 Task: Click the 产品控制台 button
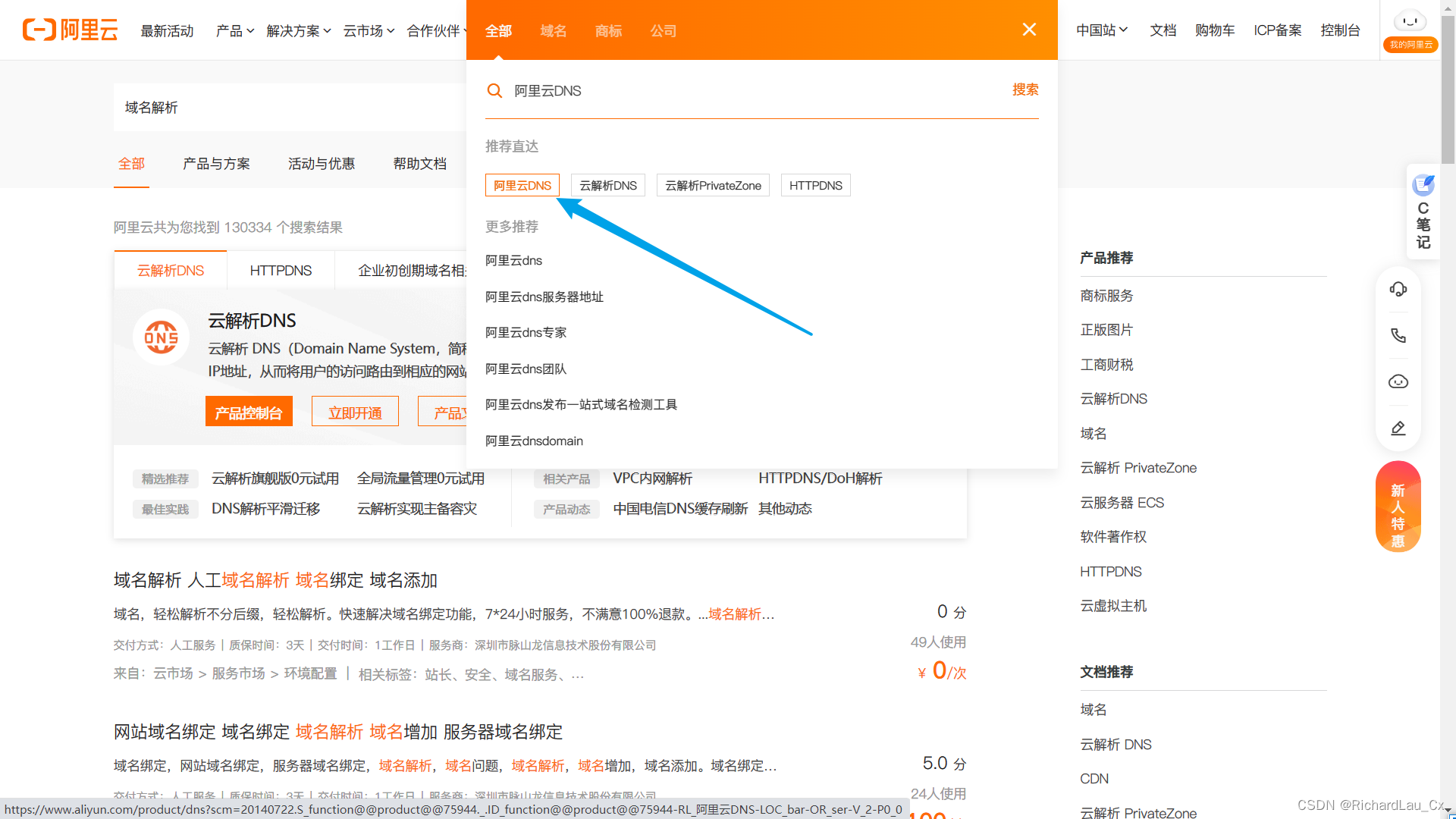pyautogui.click(x=249, y=412)
